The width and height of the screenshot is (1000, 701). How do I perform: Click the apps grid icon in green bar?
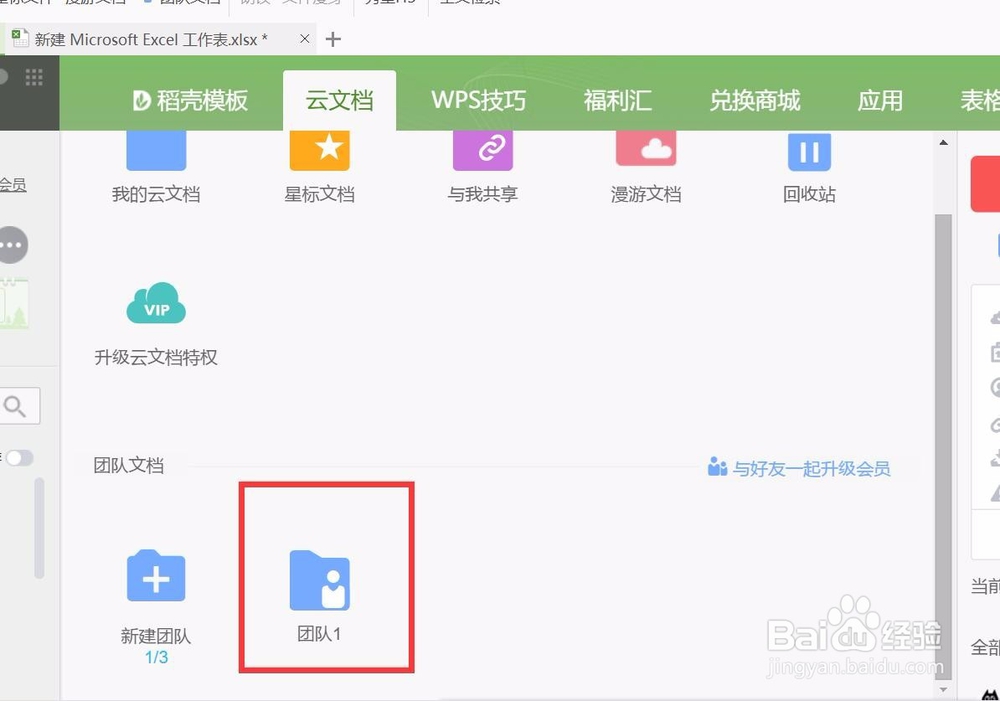[x=34, y=76]
